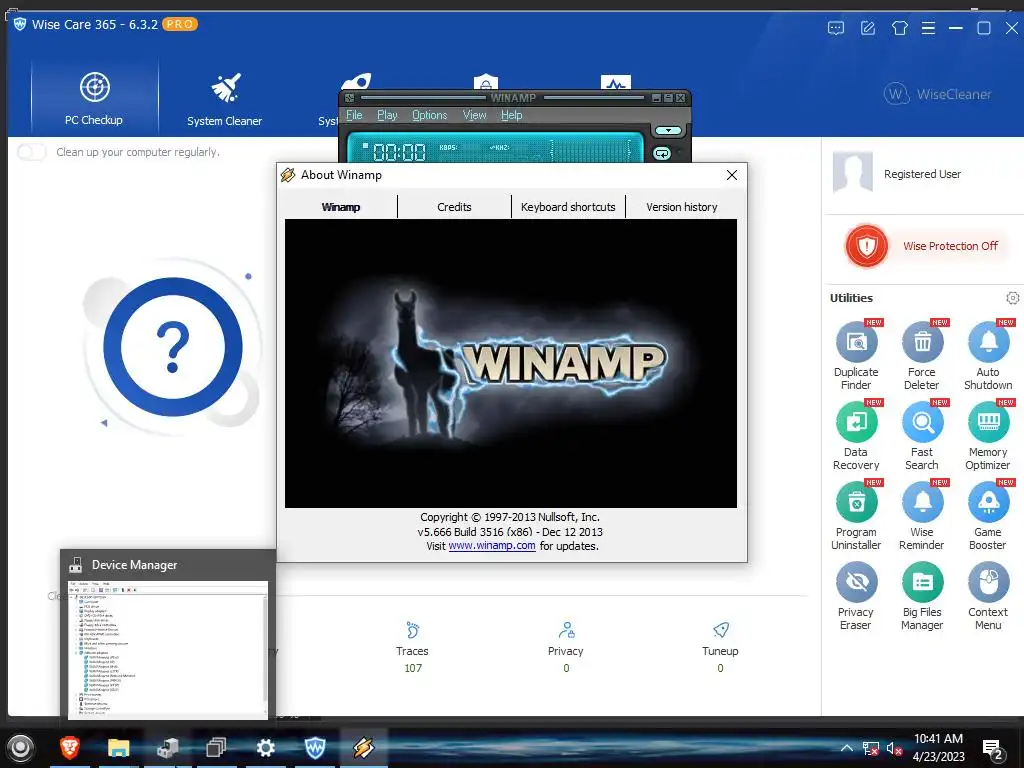Launch Game Booster utility

point(987,516)
